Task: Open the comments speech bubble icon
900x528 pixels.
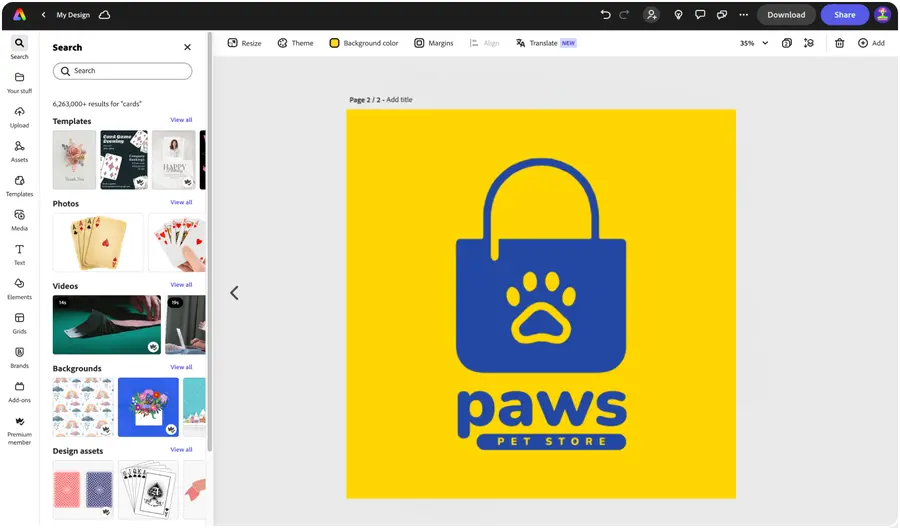Action: (x=700, y=15)
